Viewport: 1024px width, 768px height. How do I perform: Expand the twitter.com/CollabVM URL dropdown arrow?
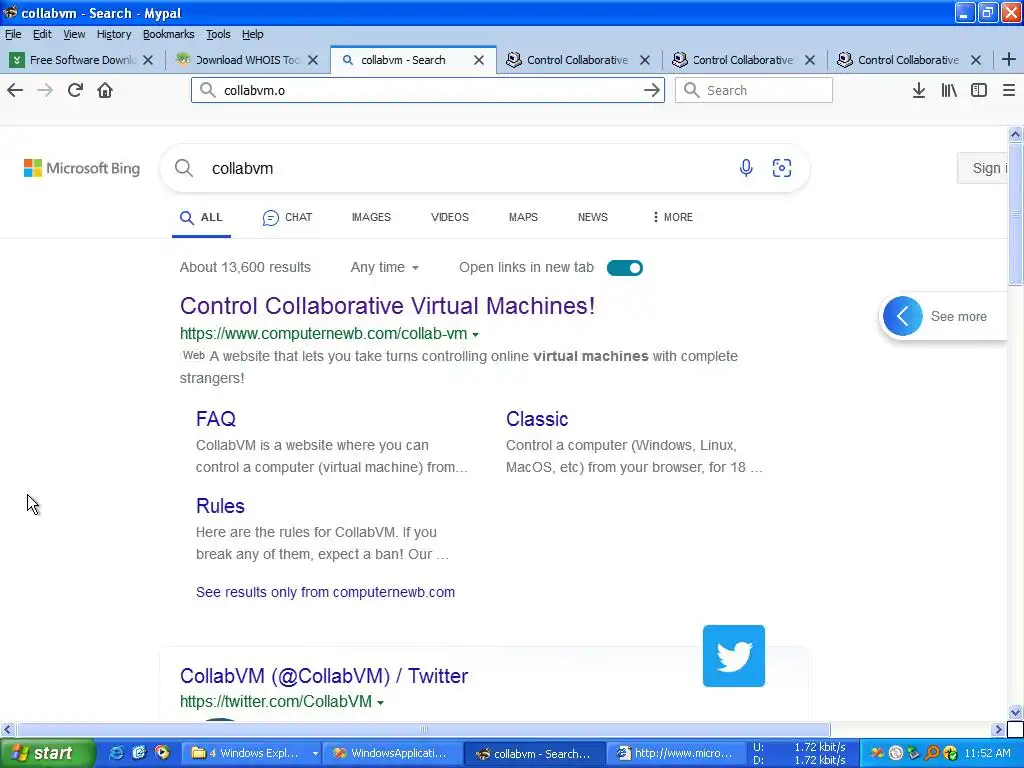[380, 703]
